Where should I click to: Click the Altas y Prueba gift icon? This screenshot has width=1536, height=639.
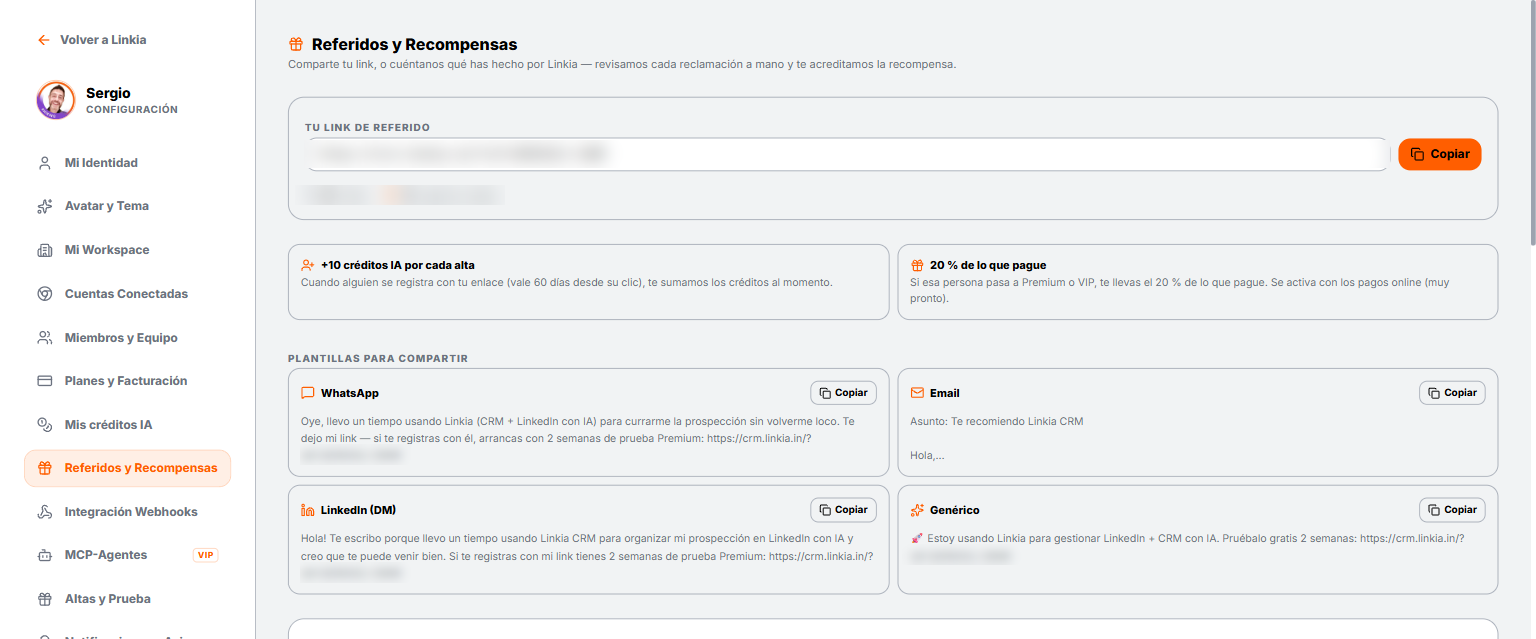click(x=44, y=599)
